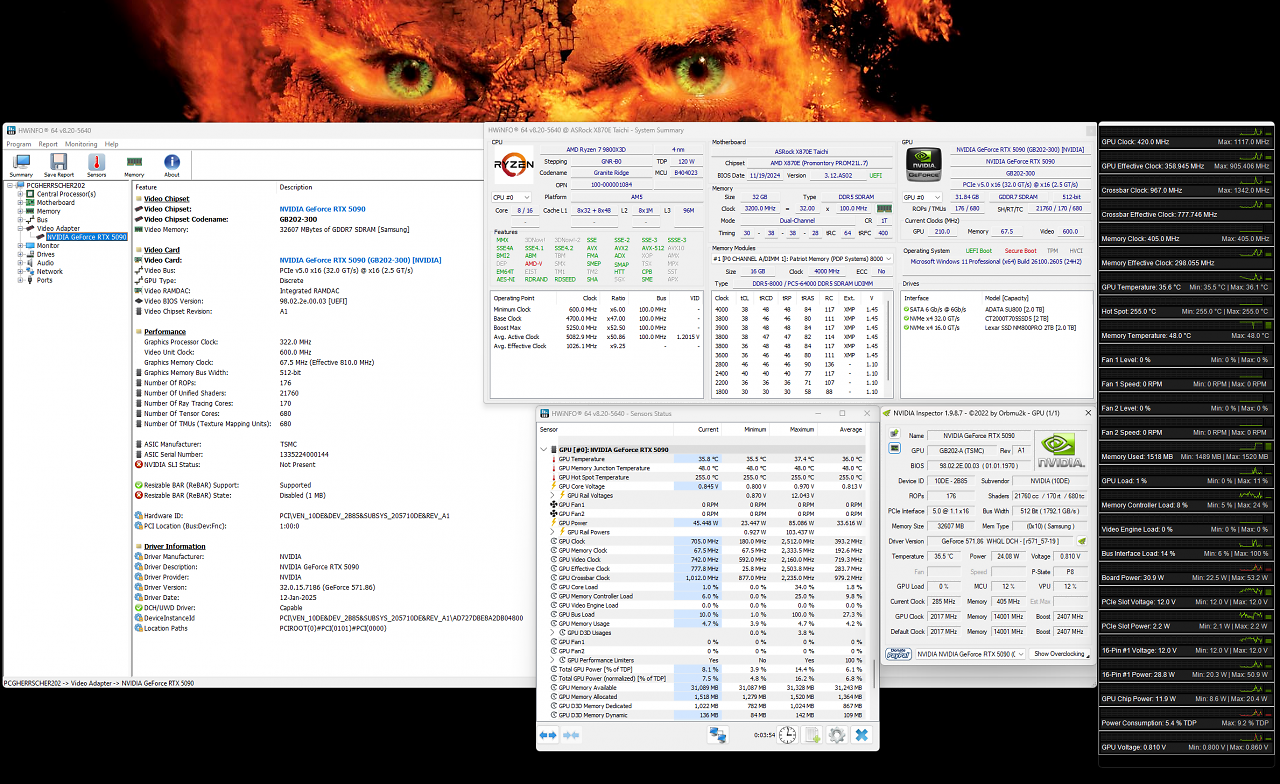Collapse the Video Adapter tree node

[x=19, y=228]
